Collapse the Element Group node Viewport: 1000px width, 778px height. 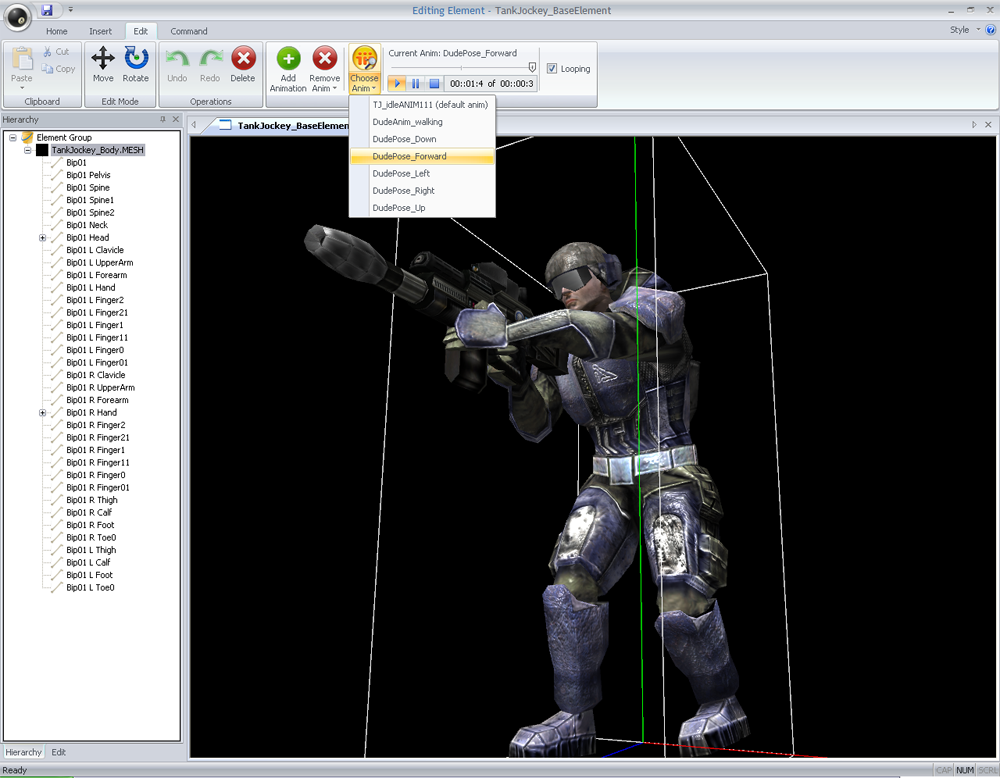(13, 138)
